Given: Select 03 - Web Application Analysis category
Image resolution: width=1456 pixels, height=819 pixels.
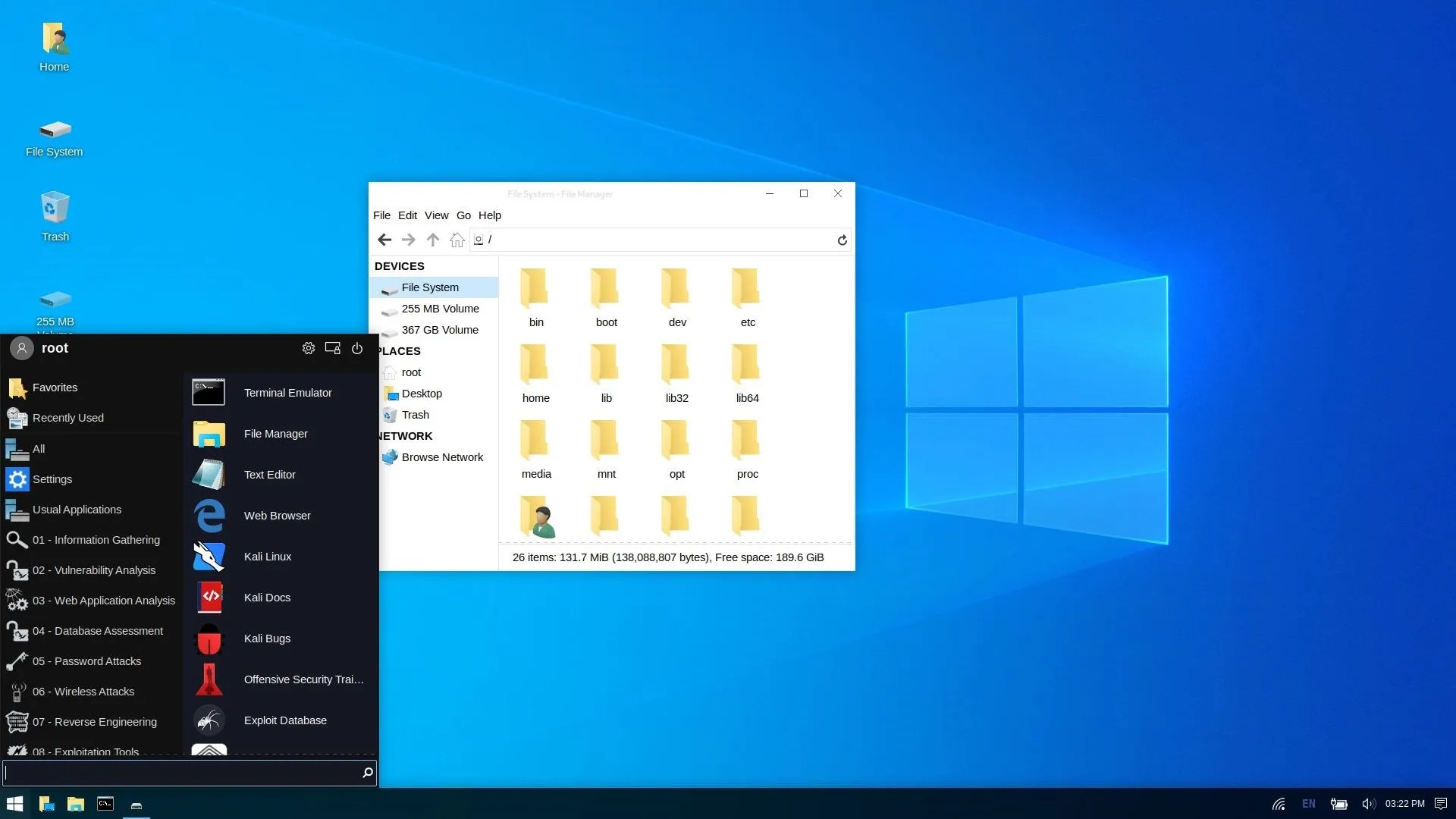Looking at the screenshot, I should point(92,601).
